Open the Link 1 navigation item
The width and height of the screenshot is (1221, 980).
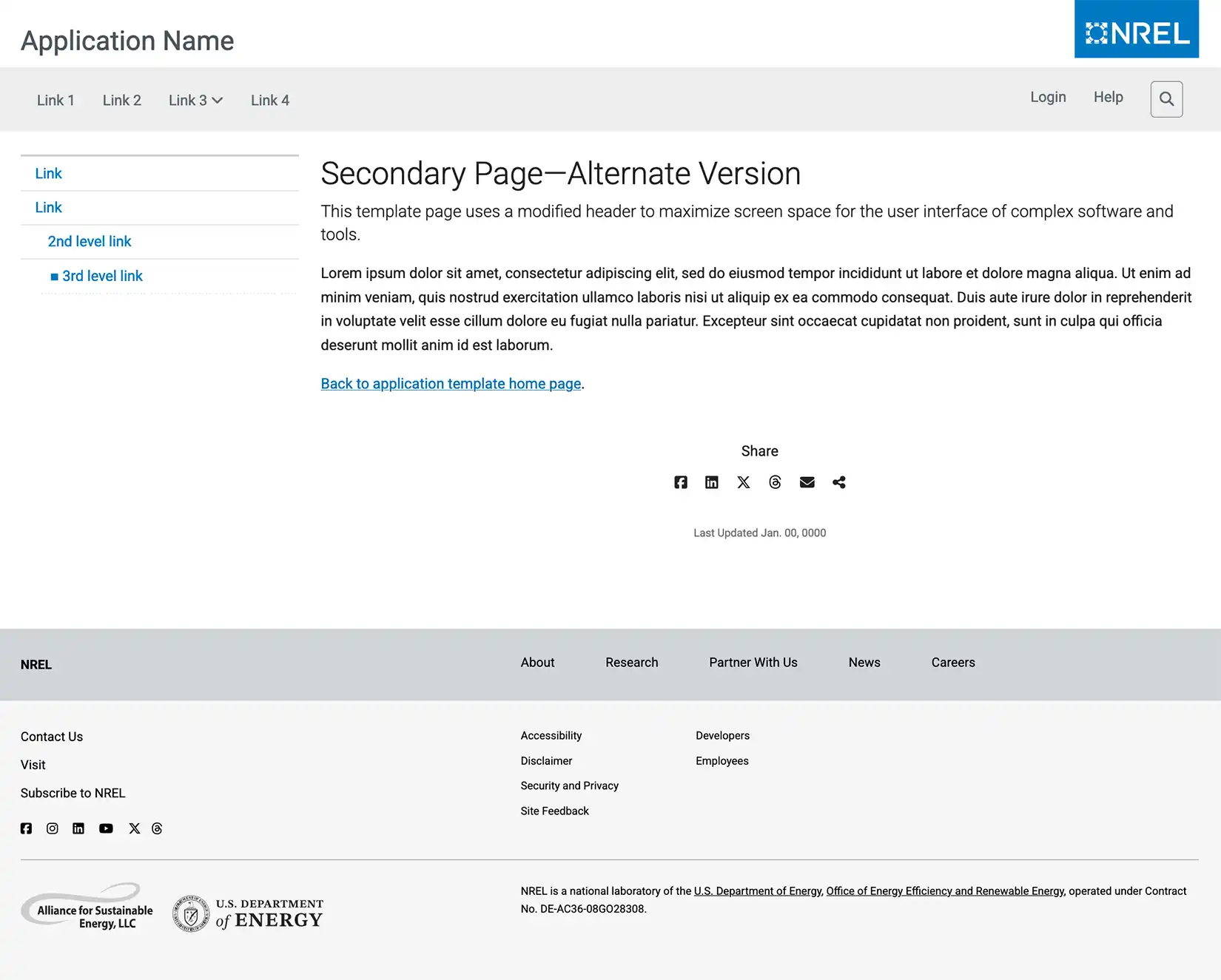pyautogui.click(x=55, y=100)
